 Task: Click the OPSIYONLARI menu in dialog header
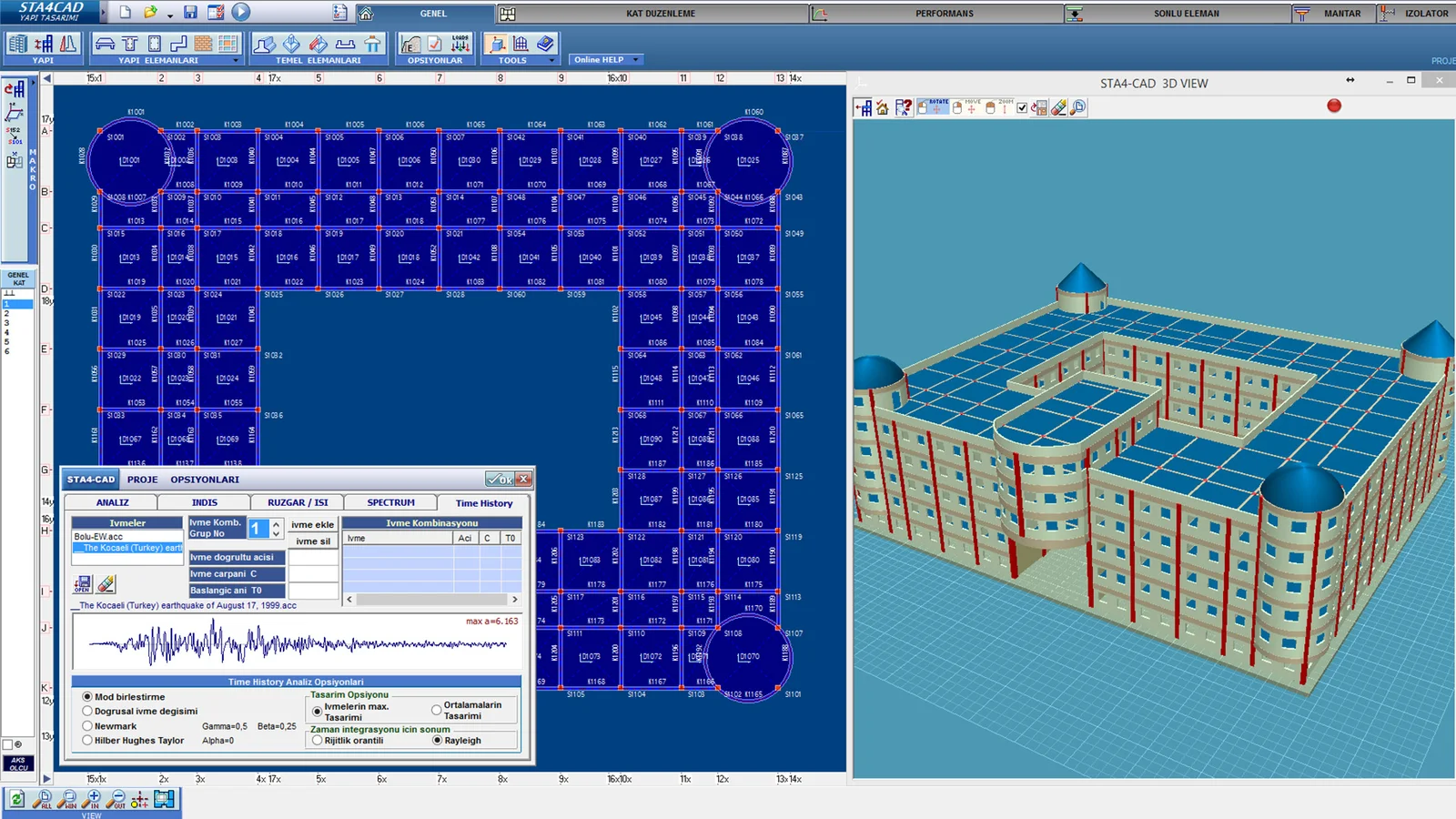[205, 480]
